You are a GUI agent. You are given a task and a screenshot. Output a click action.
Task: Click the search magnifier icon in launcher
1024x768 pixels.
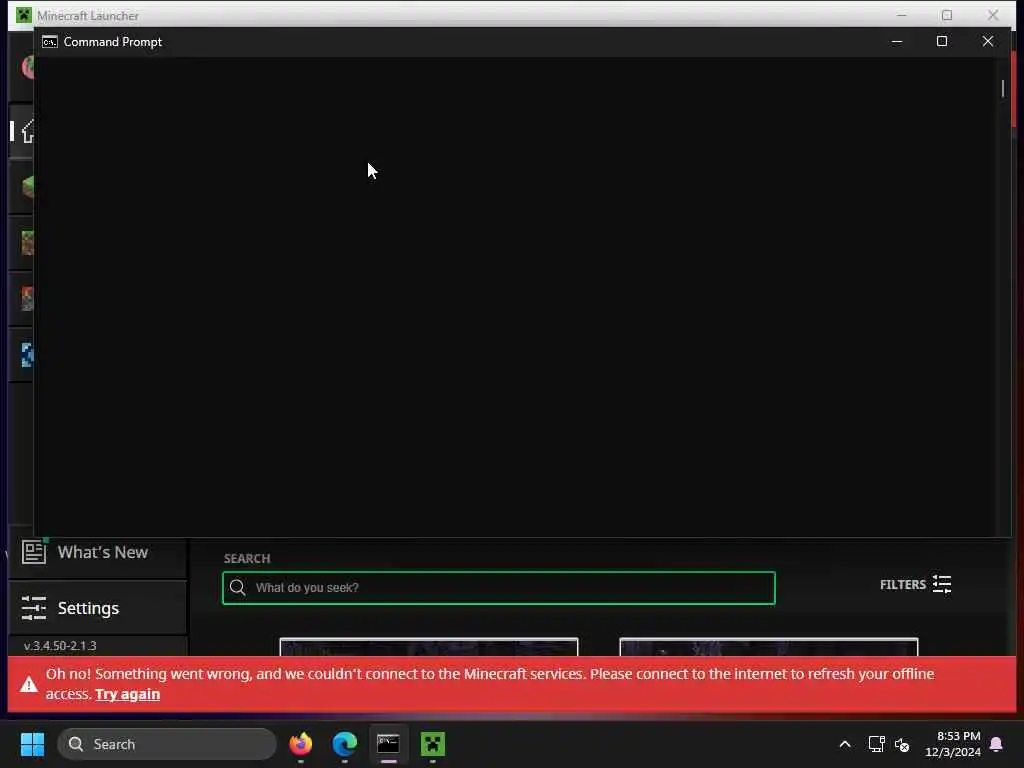click(x=238, y=588)
